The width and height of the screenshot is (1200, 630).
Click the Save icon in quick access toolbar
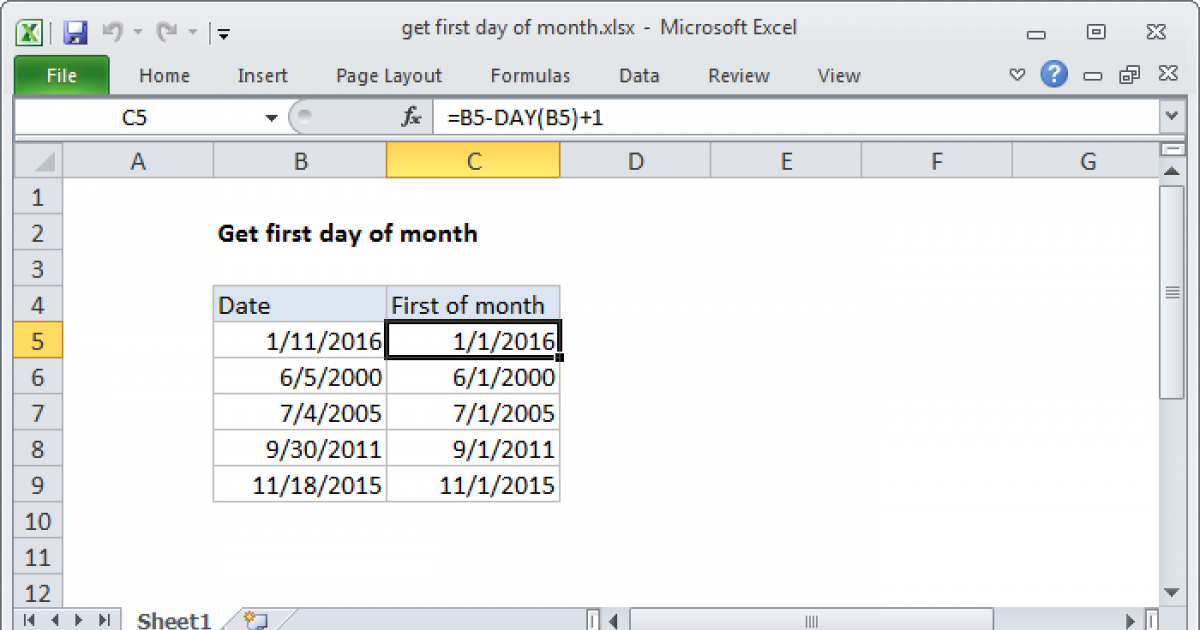[76, 32]
